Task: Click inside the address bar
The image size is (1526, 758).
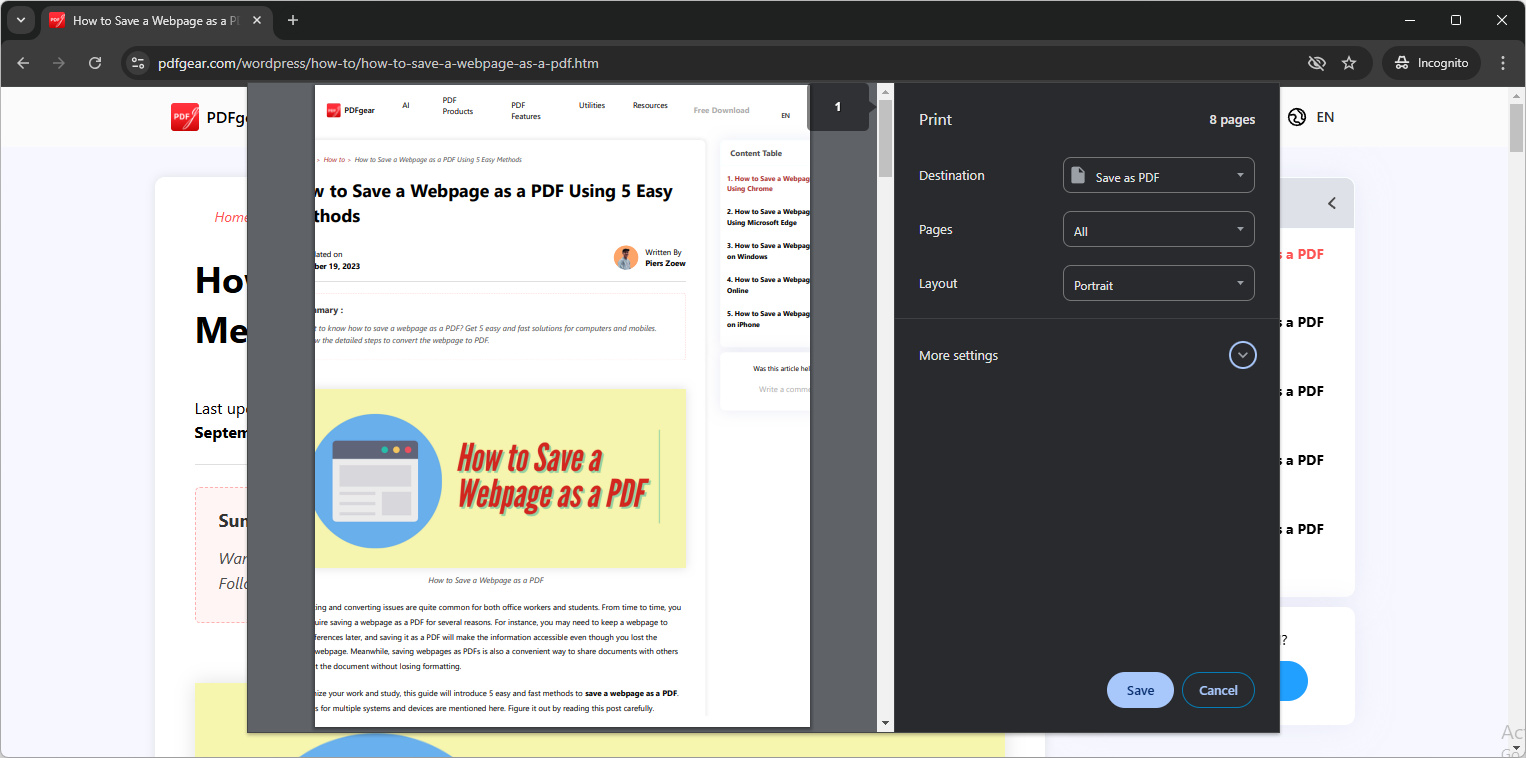Action: click(x=600, y=62)
